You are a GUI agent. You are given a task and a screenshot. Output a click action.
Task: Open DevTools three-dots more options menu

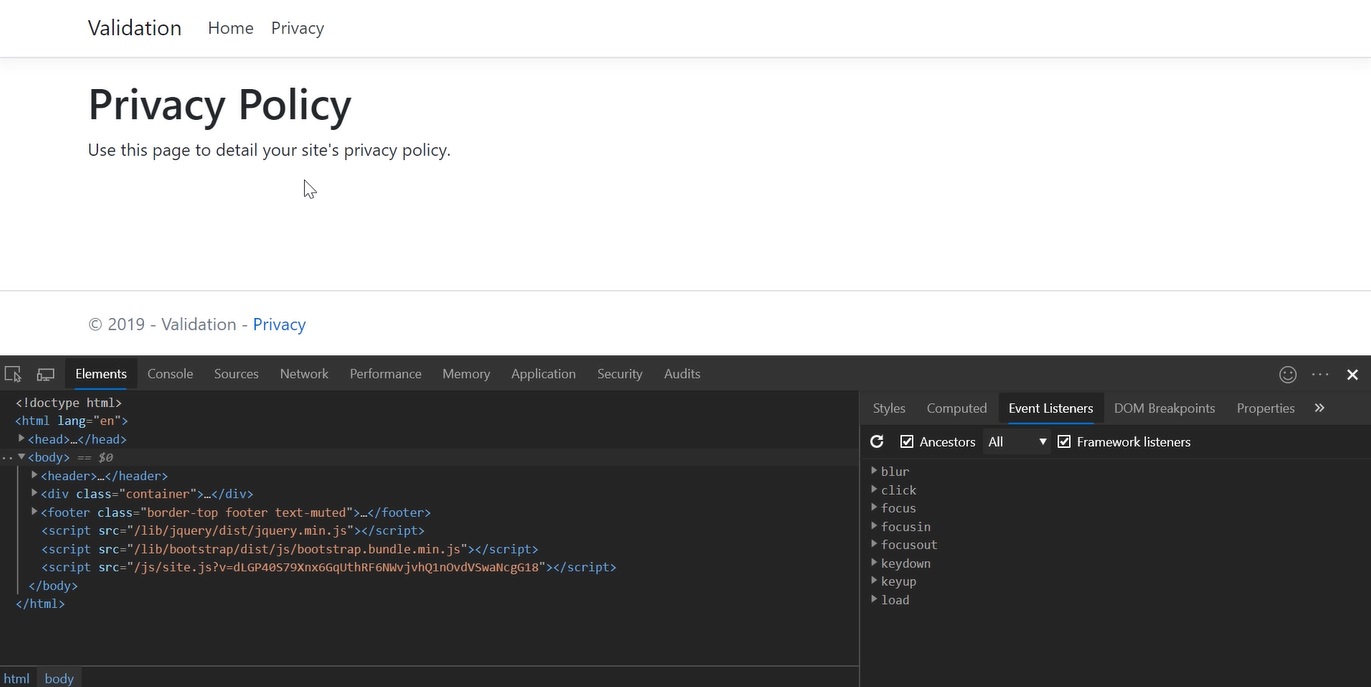pos(1320,374)
